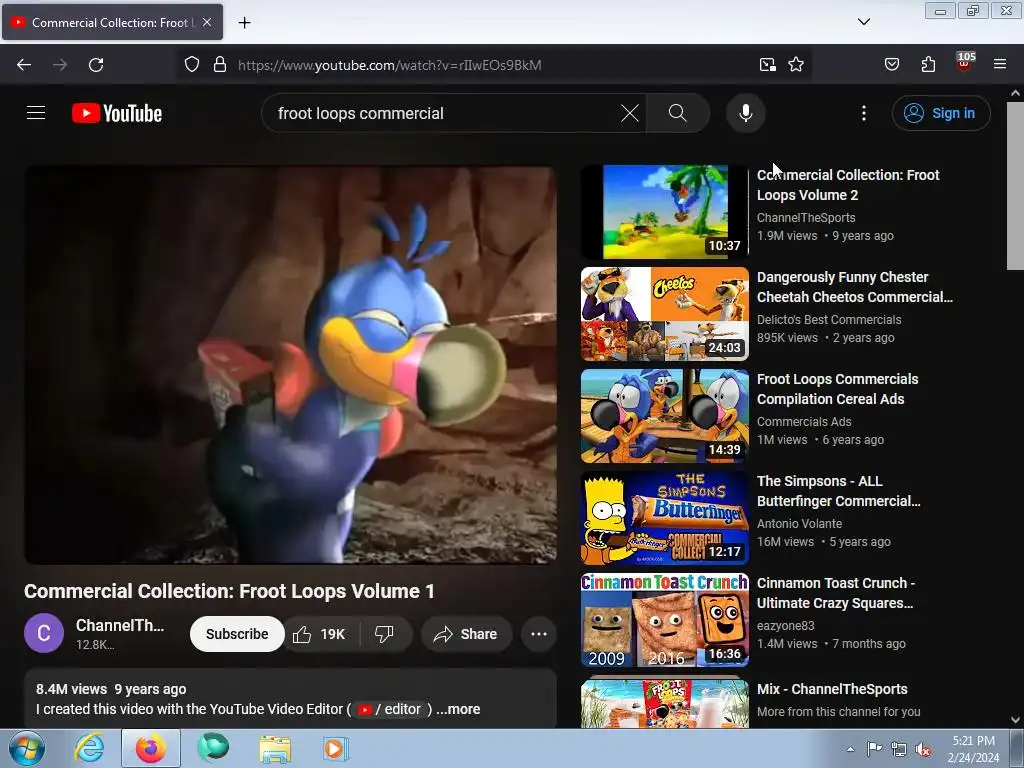1024x768 pixels.
Task: Open Dangerously Funny Chester Cheetah video title
Action: [854, 287]
